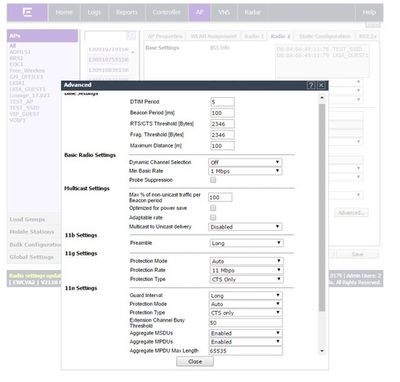The height and width of the screenshot is (382, 400).
Task: Open the Multicast to Unicast delivery dropdown
Action: click(245, 227)
